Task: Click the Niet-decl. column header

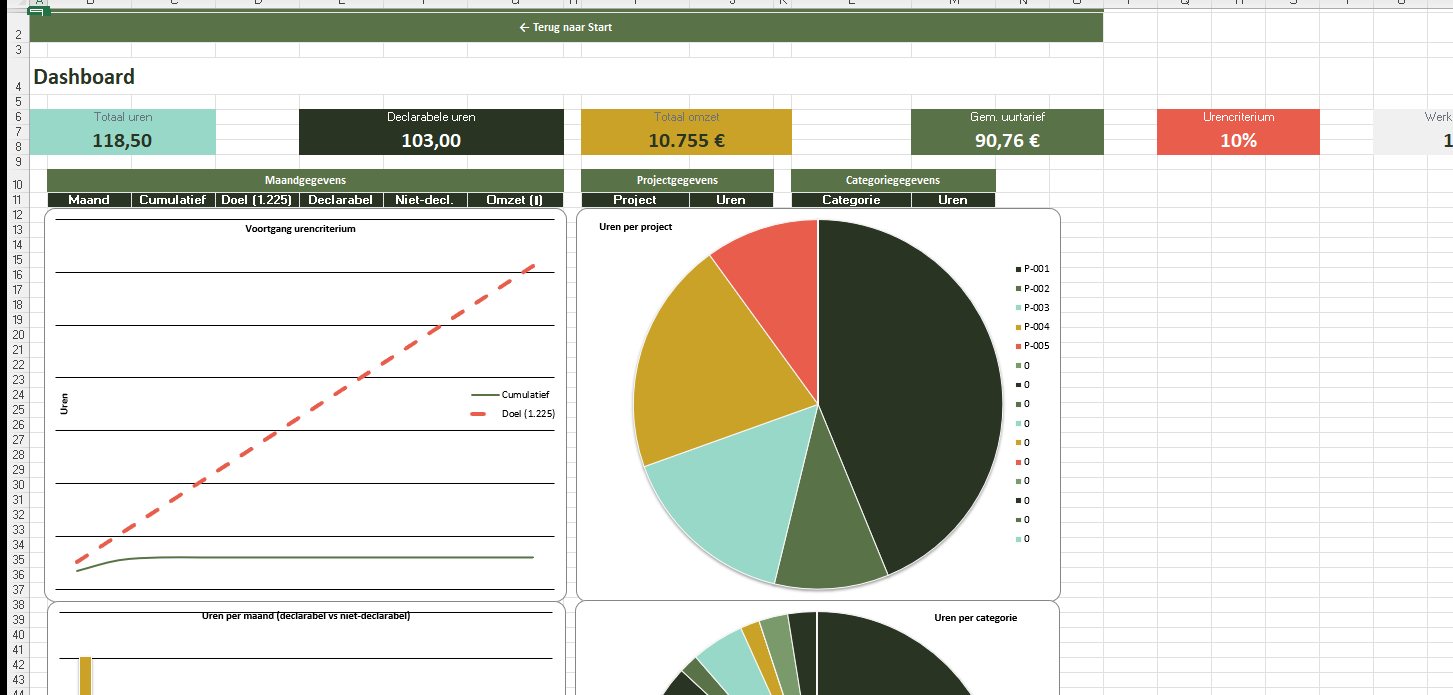Action: 424,200
